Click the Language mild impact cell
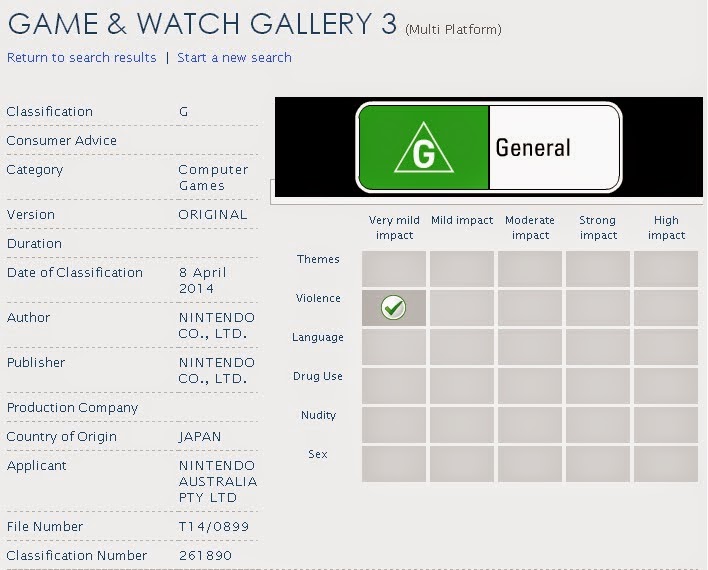708x570 pixels. click(462, 347)
